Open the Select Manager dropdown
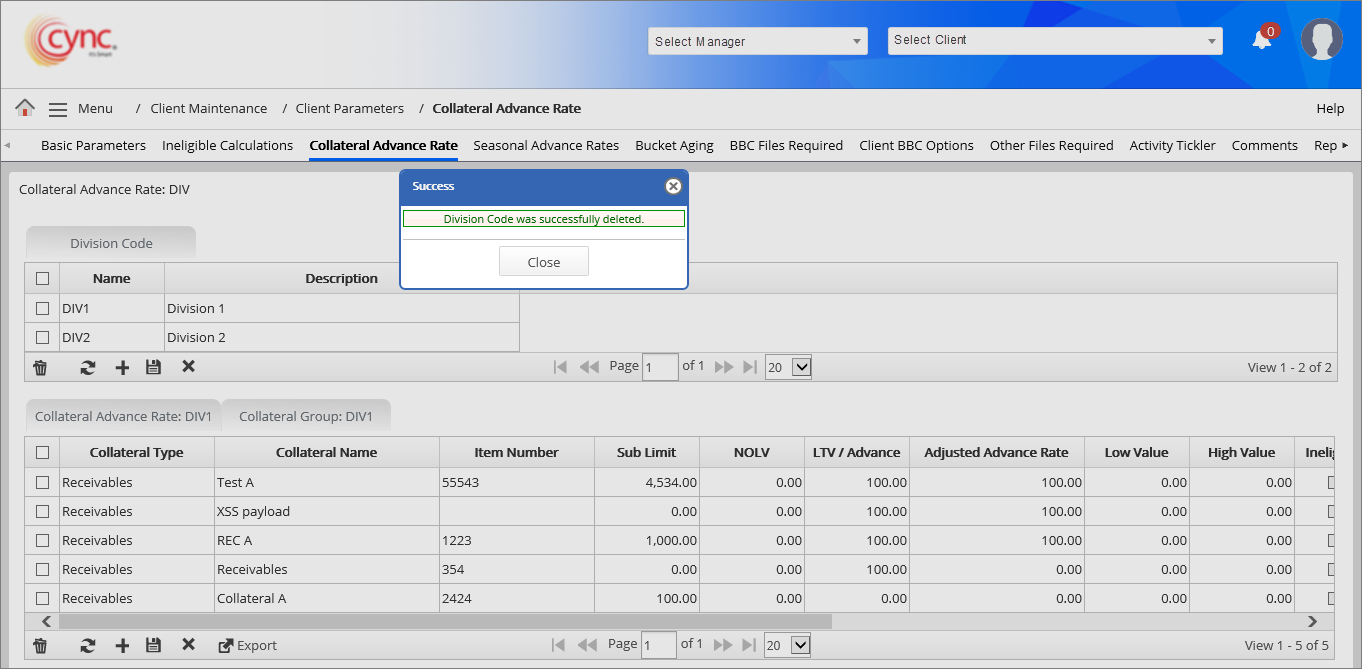The image size is (1362, 669). [758, 41]
